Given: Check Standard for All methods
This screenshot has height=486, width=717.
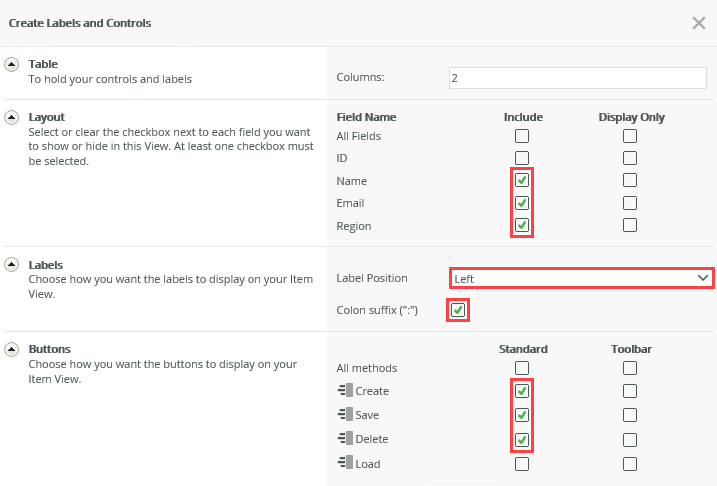Looking at the screenshot, I should (521, 368).
